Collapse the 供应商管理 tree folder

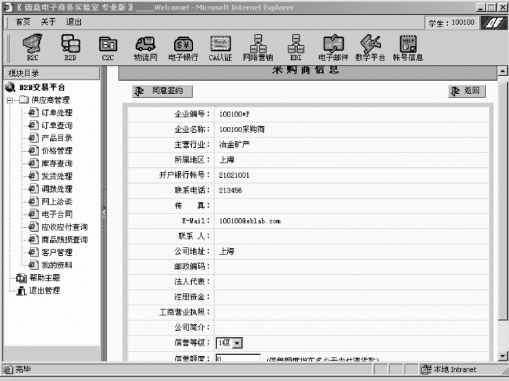[10, 100]
